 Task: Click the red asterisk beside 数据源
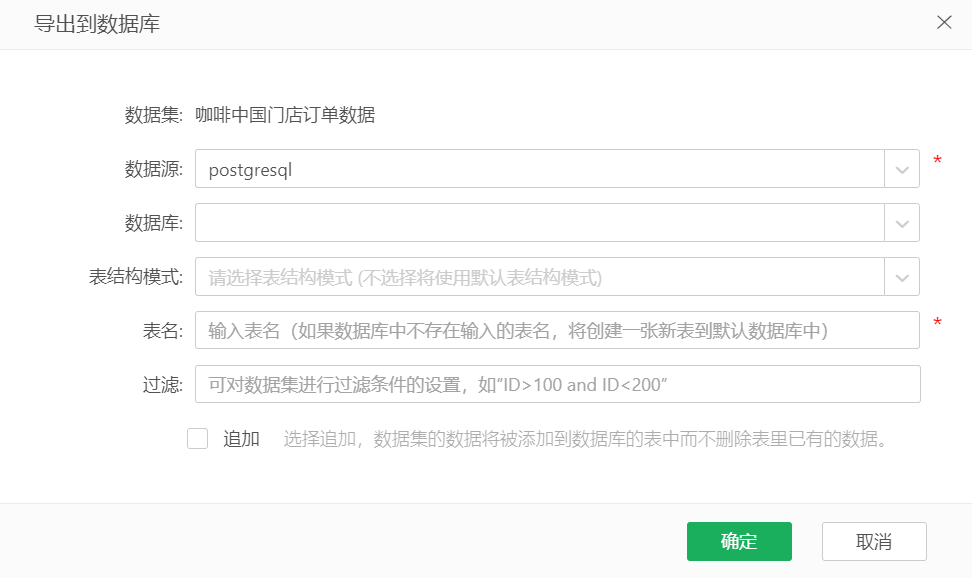pos(937,162)
